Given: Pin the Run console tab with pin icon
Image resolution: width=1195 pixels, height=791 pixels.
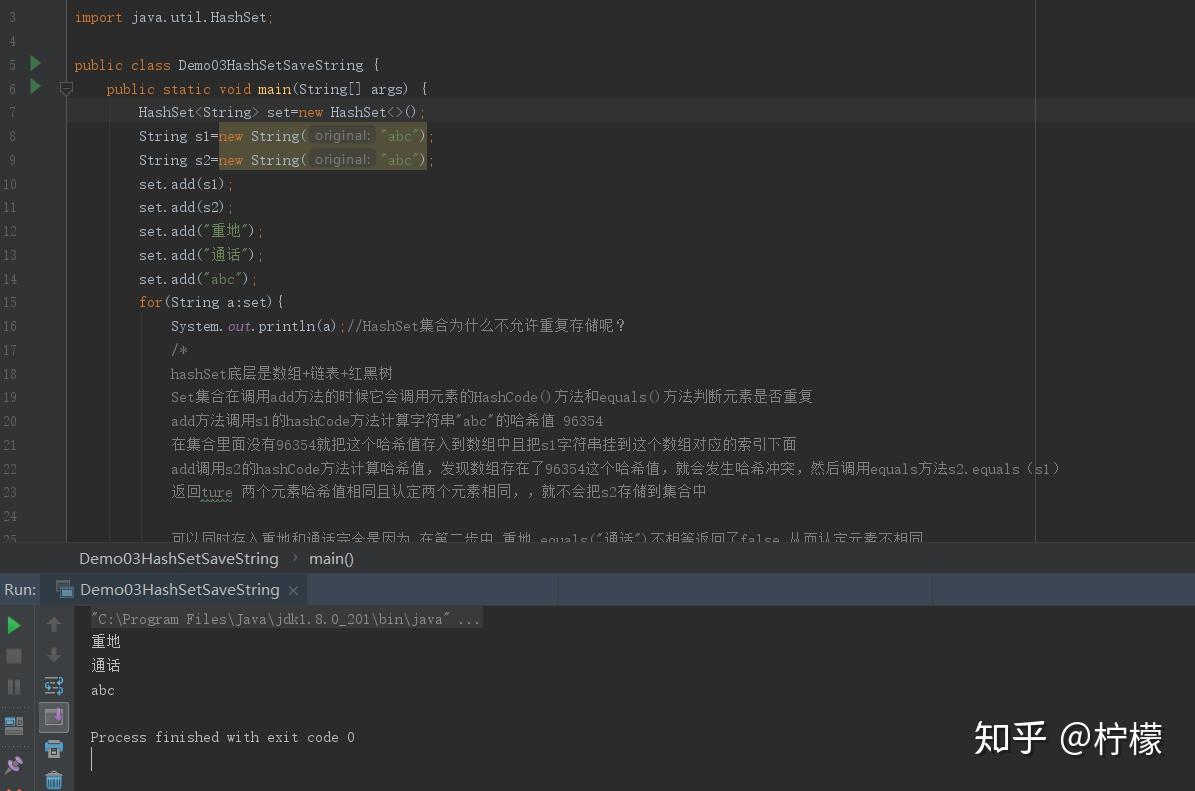Looking at the screenshot, I should click(x=14, y=765).
